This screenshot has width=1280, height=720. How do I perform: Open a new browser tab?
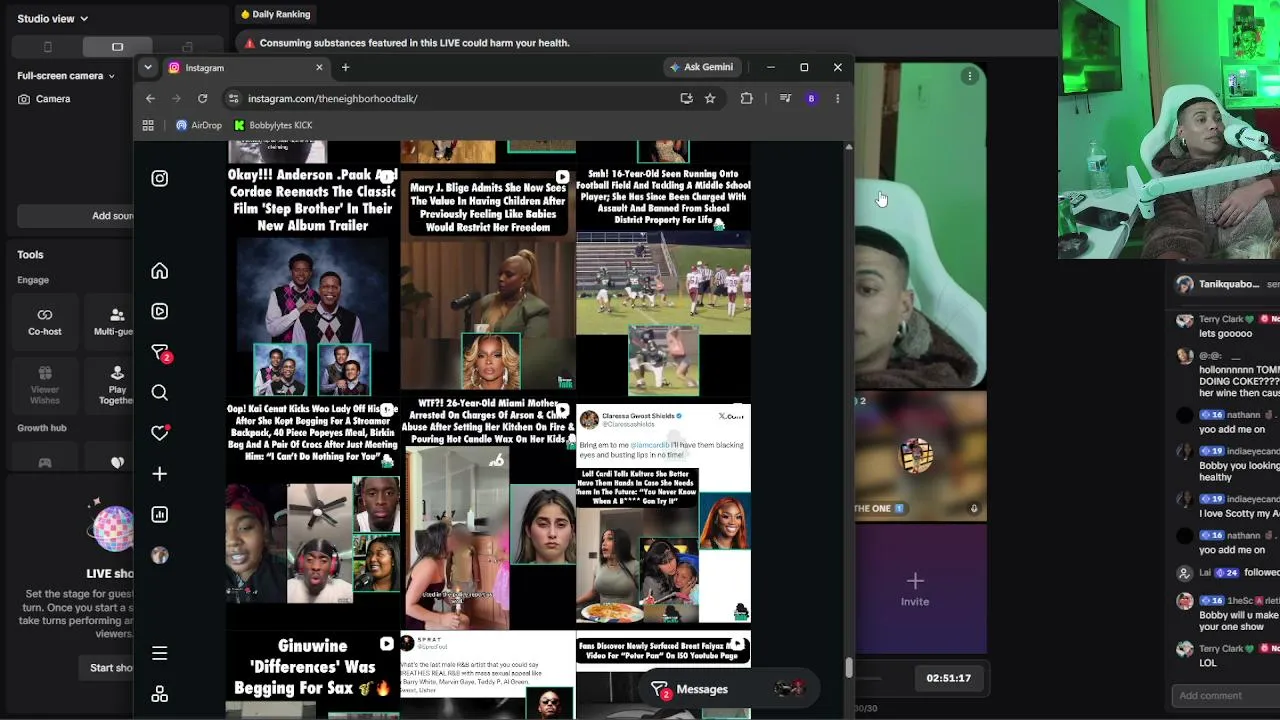(345, 67)
